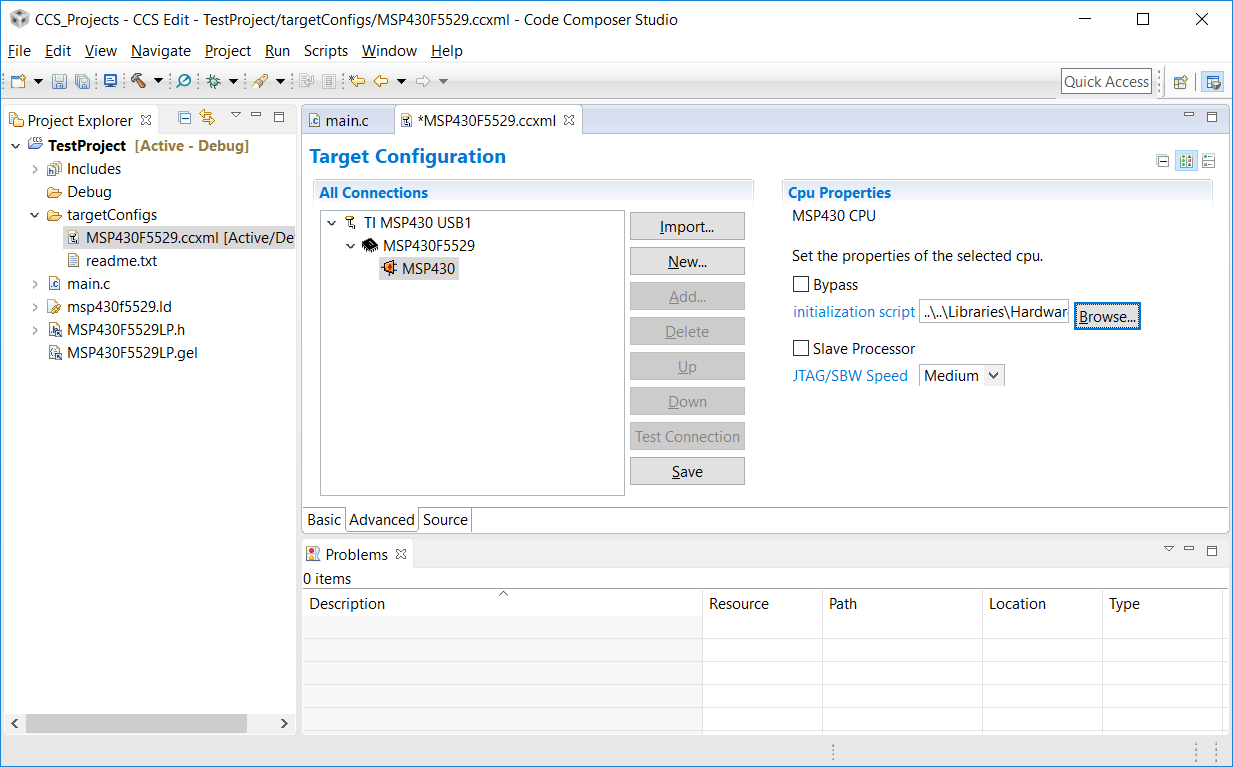The image size is (1233, 767).
Task: Expand msp430f5529.ld tree node
Action: pyautogui.click(x=35, y=307)
